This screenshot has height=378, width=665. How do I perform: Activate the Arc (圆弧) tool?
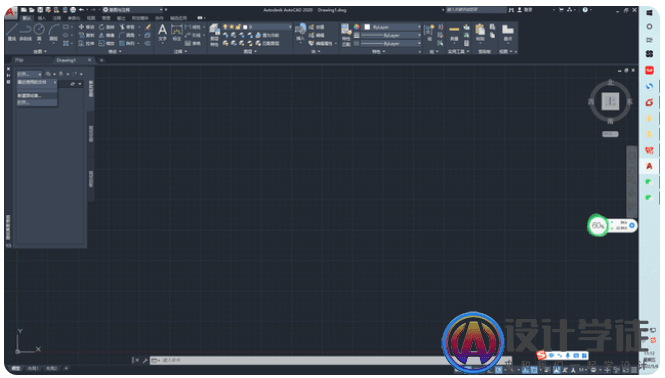click(x=53, y=32)
